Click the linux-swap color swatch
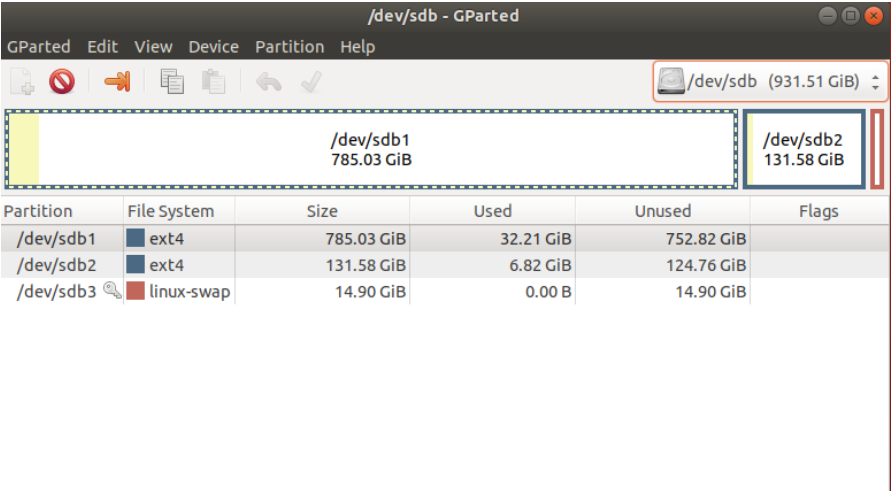The width and height of the screenshot is (891, 491). tap(135, 291)
